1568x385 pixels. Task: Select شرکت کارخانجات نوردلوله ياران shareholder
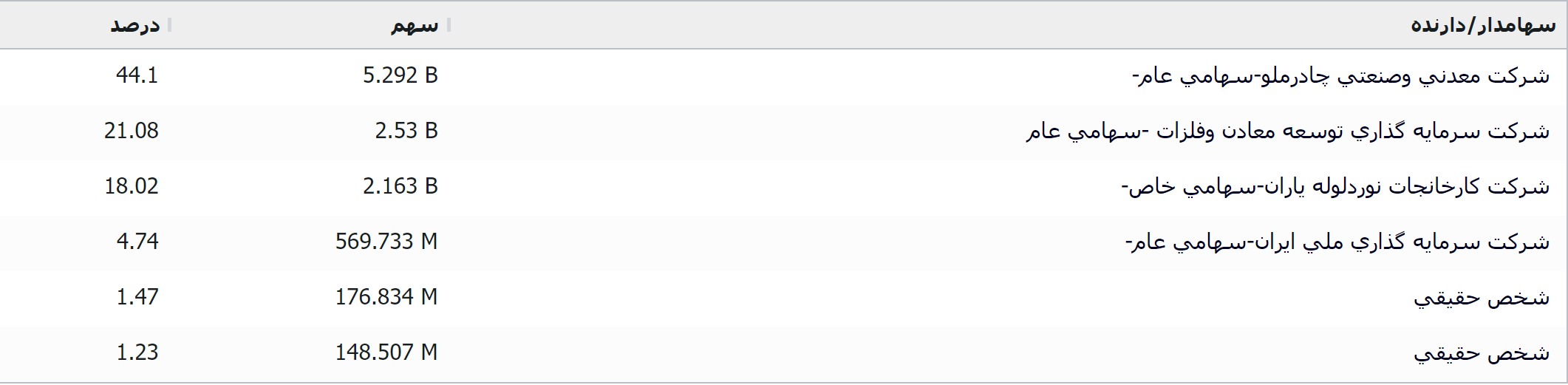[1334, 187]
